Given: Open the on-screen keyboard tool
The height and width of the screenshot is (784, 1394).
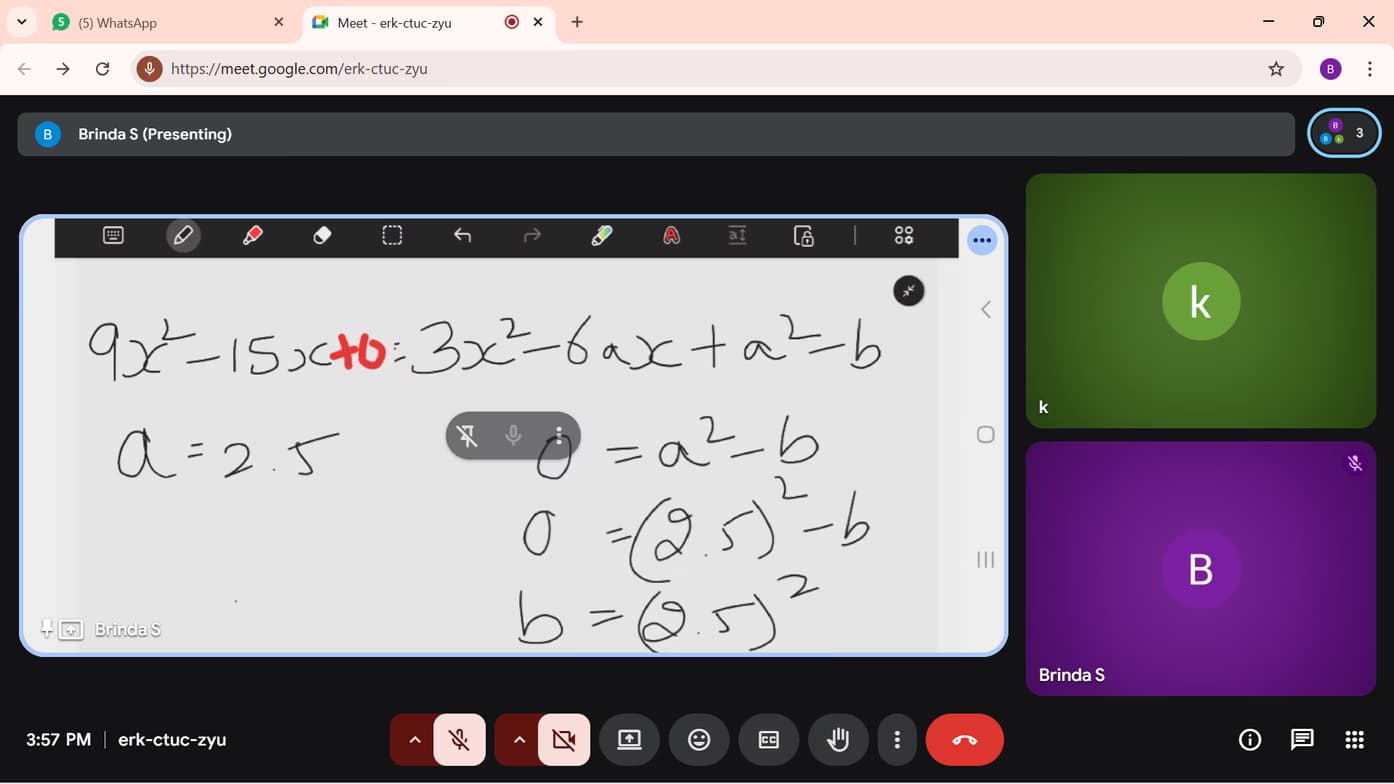Looking at the screenshot, I should tap(112, 235).
